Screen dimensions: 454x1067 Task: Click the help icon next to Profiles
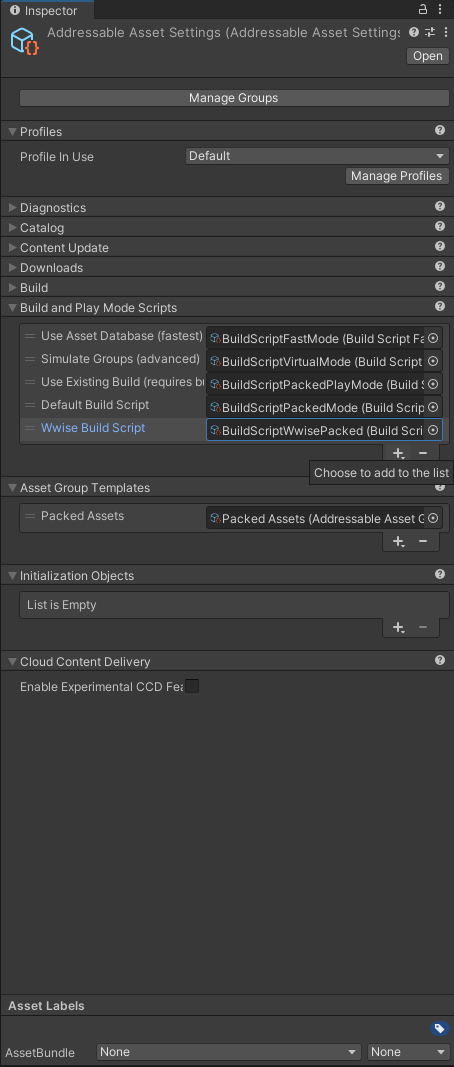(x=440, y=131)
